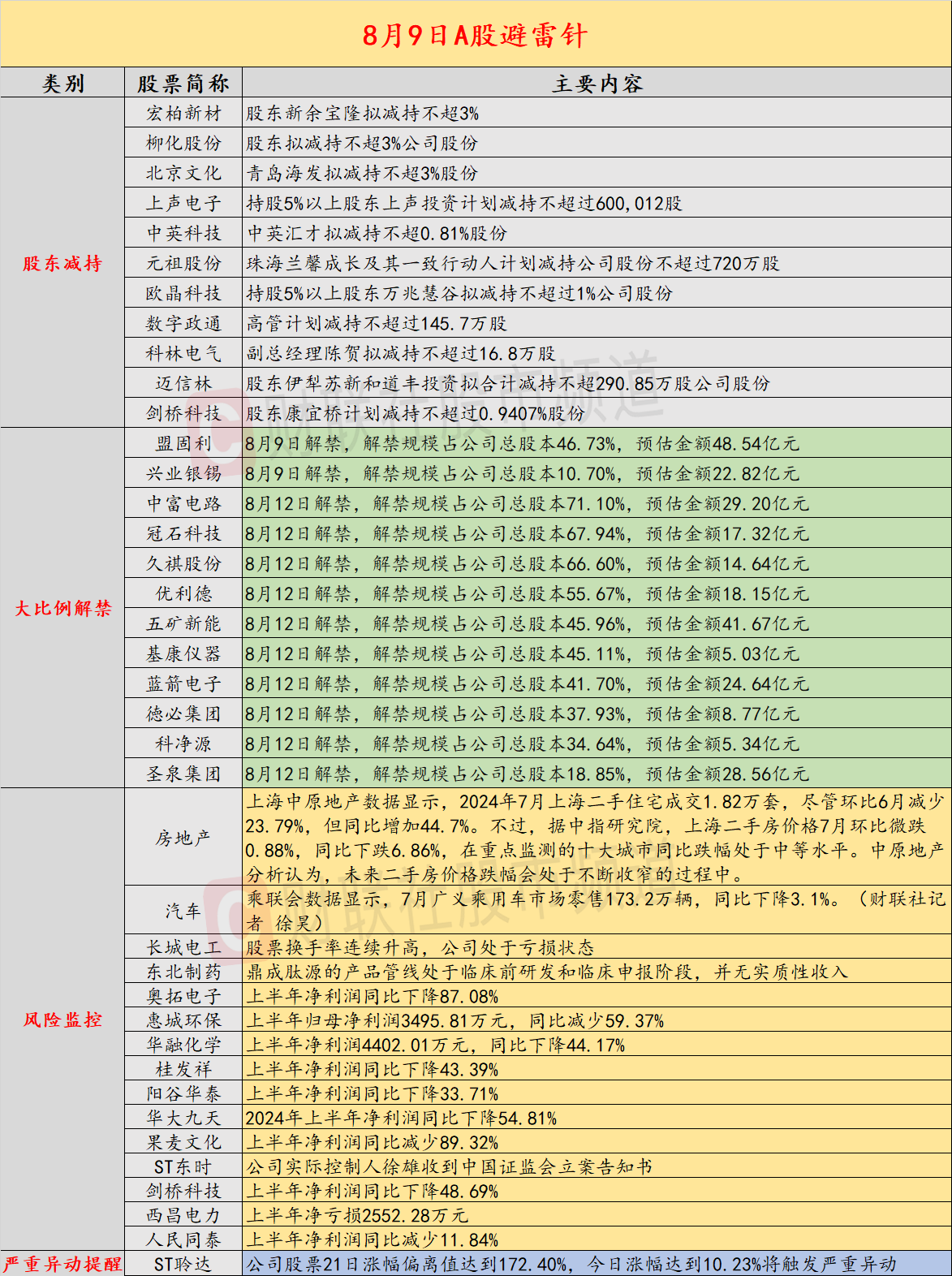Select stock name 中富电路
The height and width of the screenshot is (1276, 952).
[x=183, y=504]
